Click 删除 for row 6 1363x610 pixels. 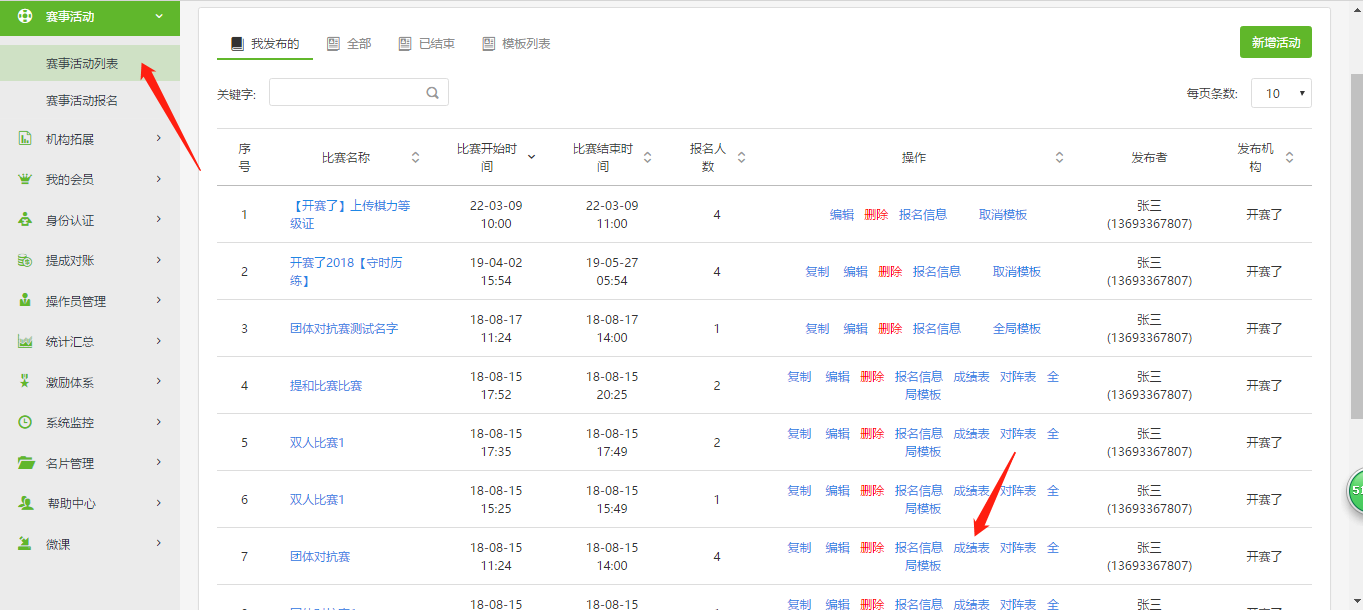pos(872,490)
